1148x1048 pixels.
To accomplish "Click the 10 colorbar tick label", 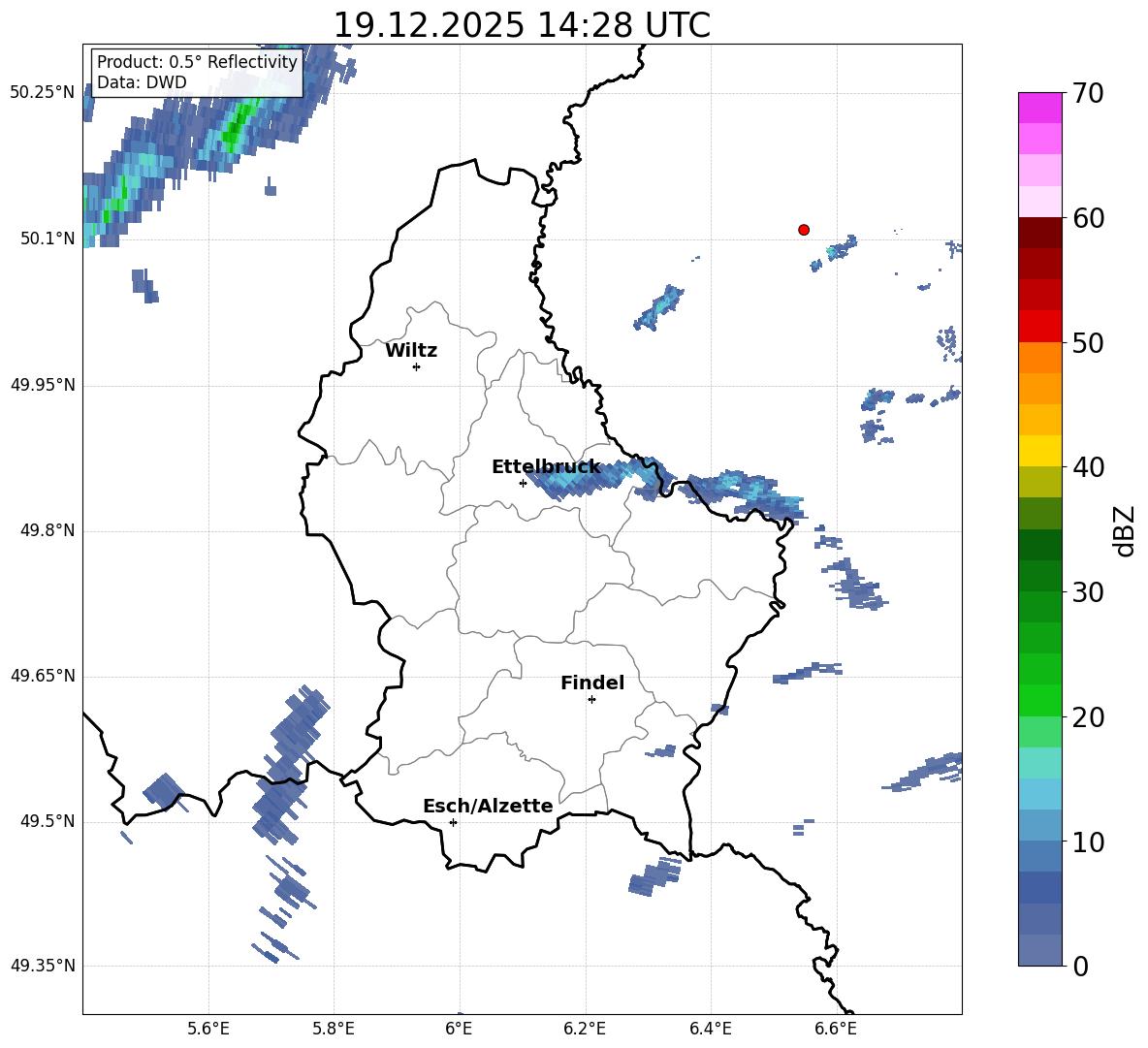I will tap(1088, 842).
